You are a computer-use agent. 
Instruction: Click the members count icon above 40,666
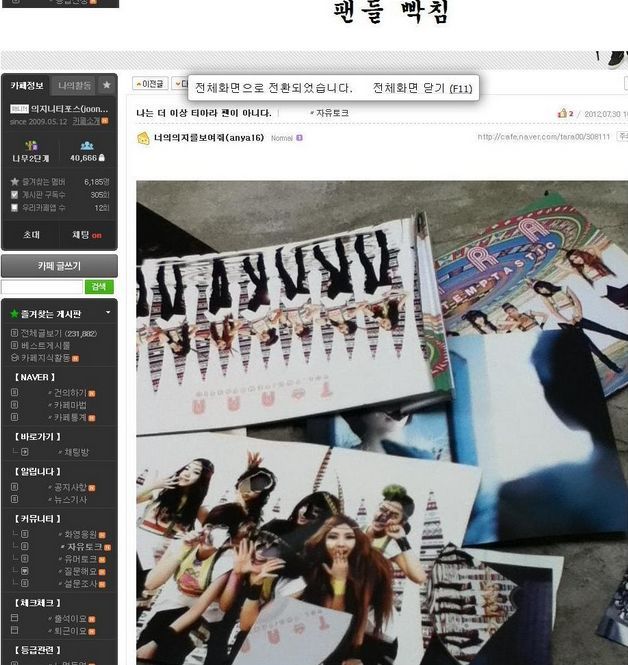[87, 146]
